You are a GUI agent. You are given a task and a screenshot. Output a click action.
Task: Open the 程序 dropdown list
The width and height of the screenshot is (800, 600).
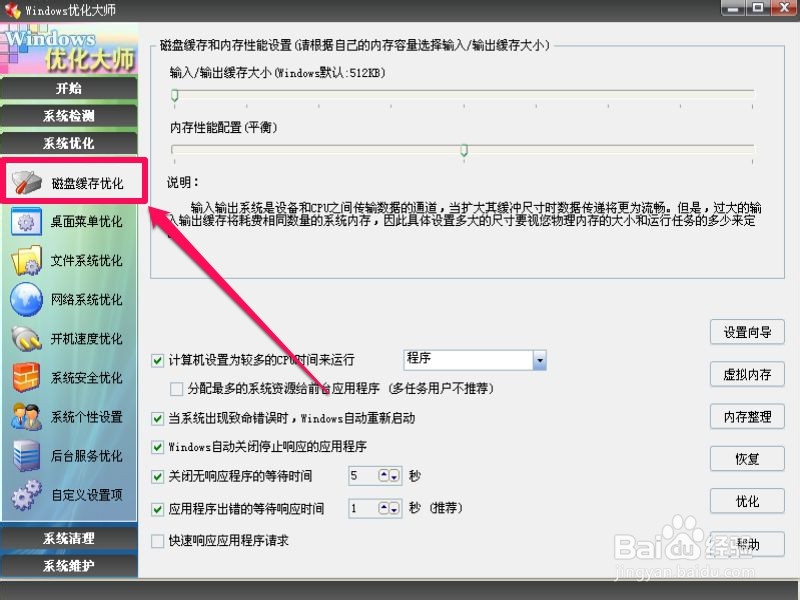(x=539, y=360)
